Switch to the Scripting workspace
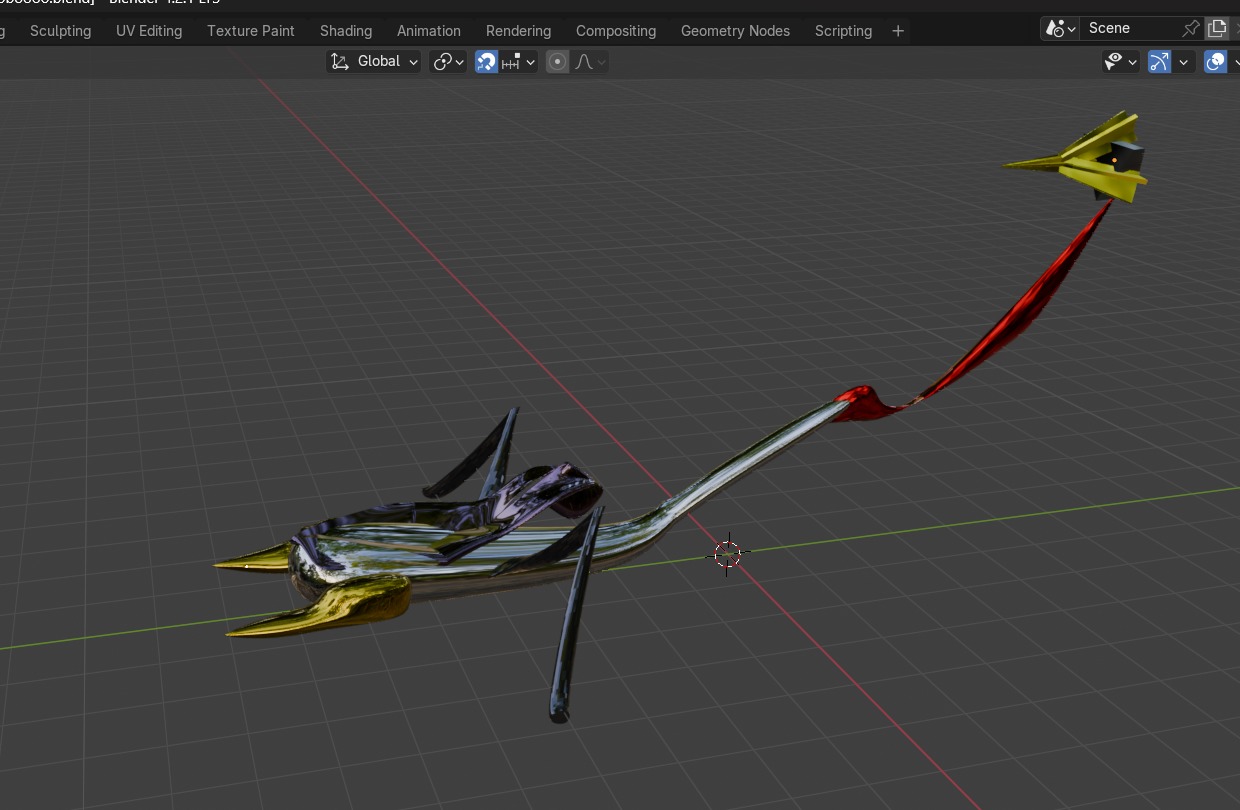This screenshot has height=810, width=1240. tap(843, 31)
